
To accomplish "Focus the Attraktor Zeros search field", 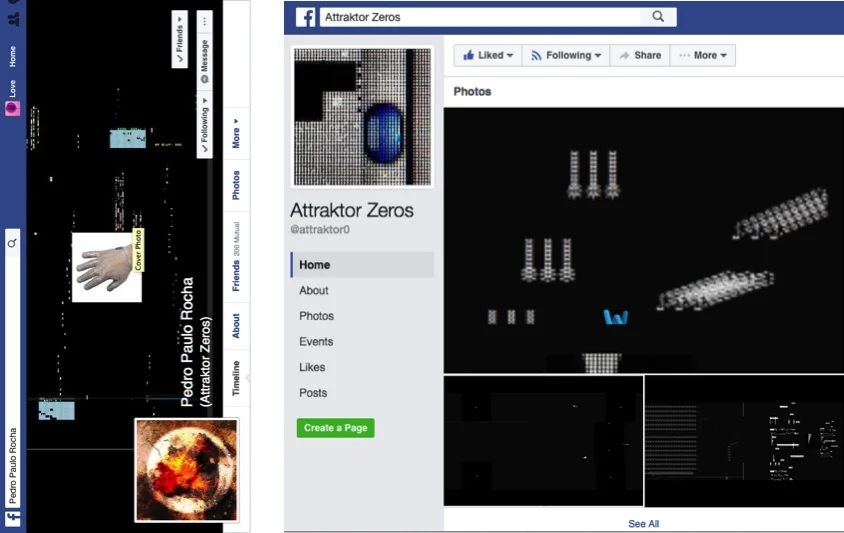I will (x=480, y=17).
